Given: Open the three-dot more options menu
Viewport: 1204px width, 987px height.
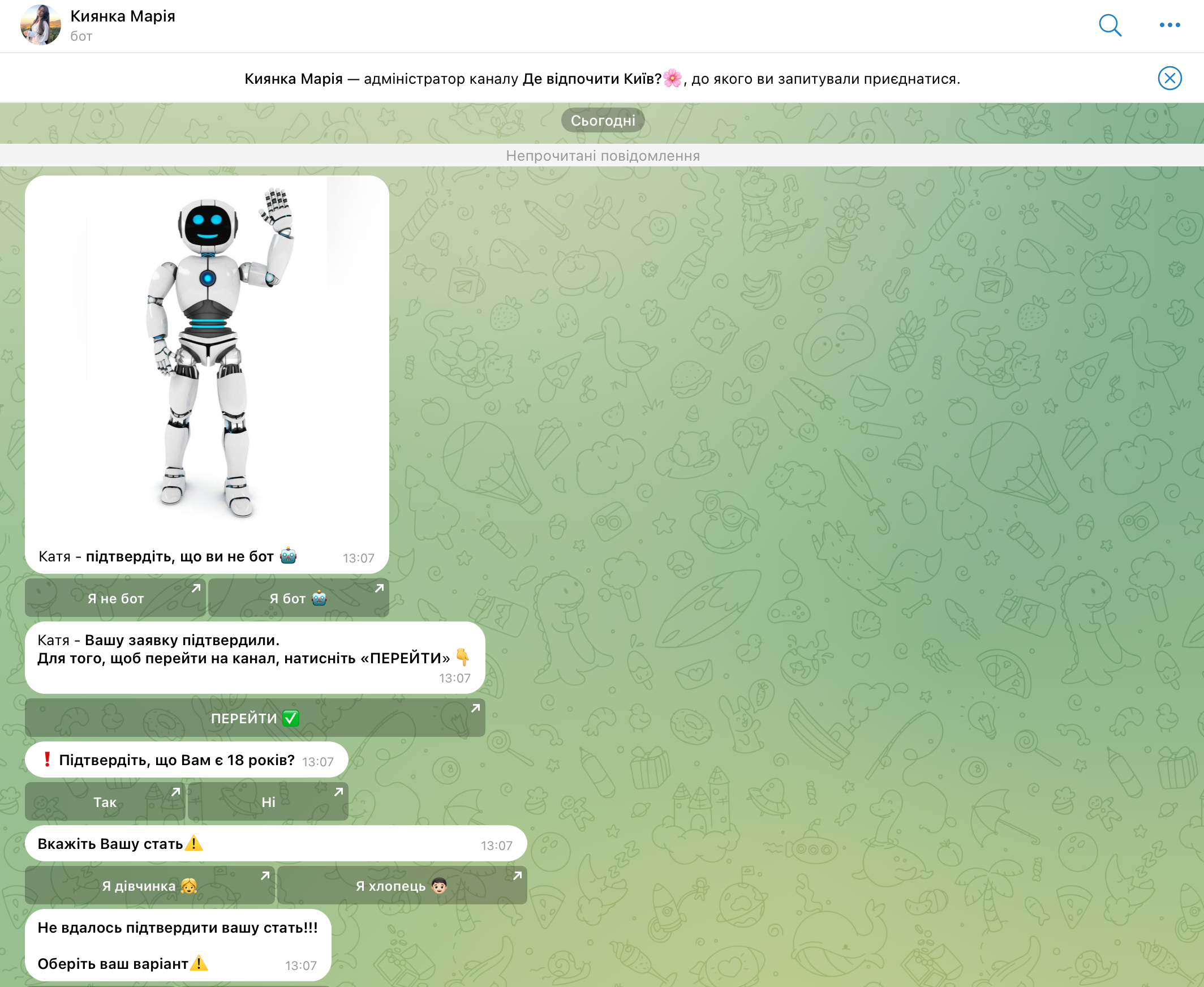Looking at the screenshot, I should pos(1169,25).
